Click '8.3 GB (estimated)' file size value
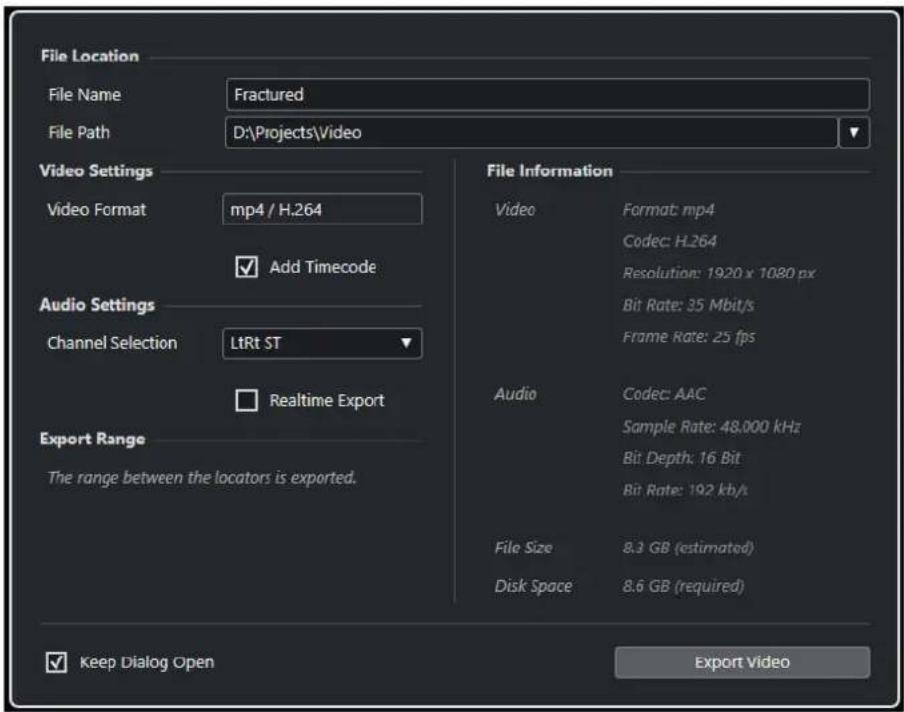904x712 pixels. pyautogui.click(x=688, y=548)
